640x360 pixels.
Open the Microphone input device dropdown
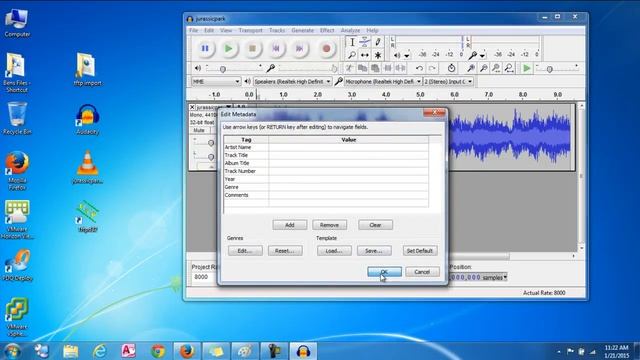383,82
